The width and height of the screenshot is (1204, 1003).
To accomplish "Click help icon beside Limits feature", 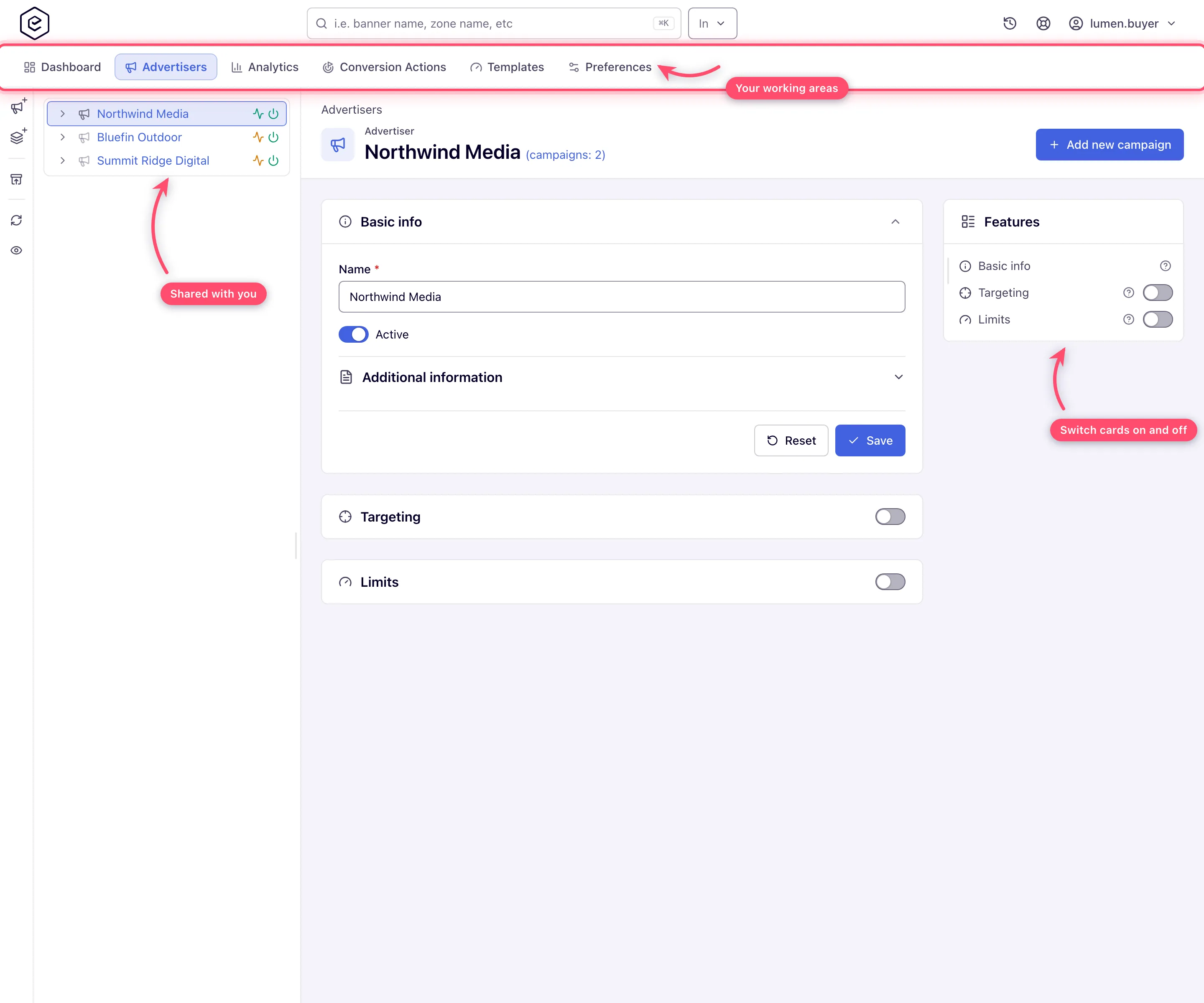I will pos(1128,319).
